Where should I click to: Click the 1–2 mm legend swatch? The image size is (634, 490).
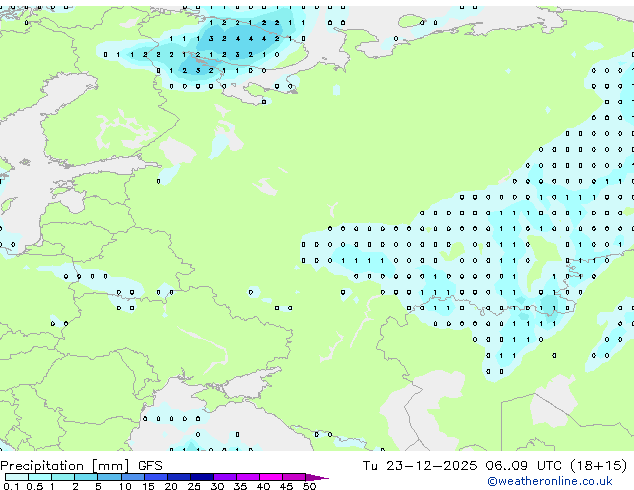point(63,477)
